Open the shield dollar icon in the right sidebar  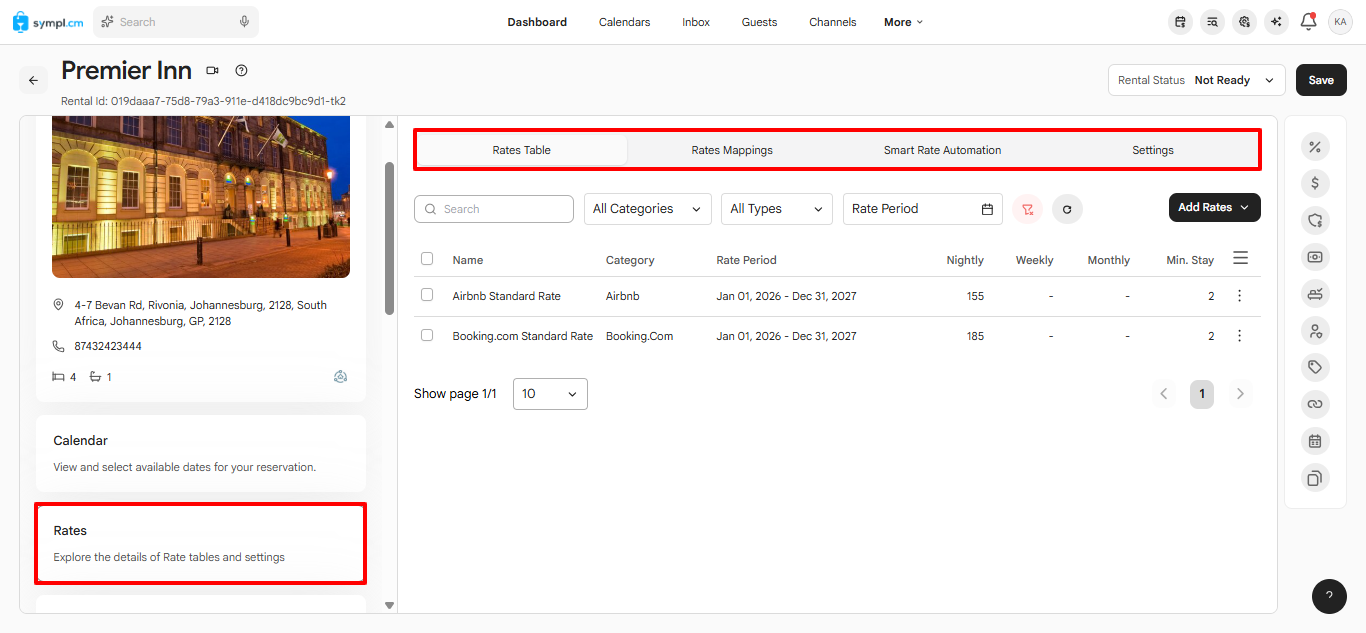[1315, 220]
